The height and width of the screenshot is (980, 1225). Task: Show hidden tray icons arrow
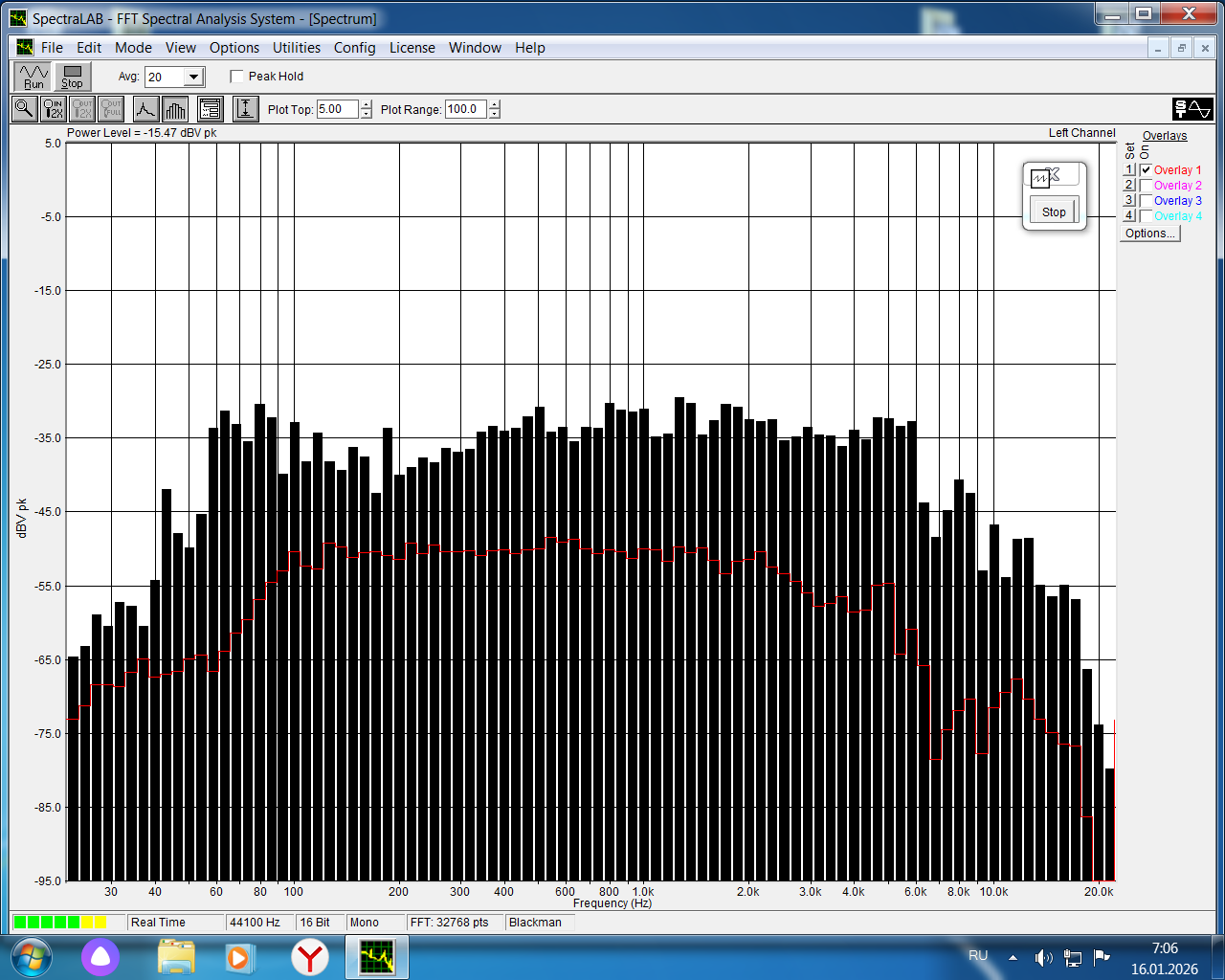pyautogui.click(x=1013, y=957)
